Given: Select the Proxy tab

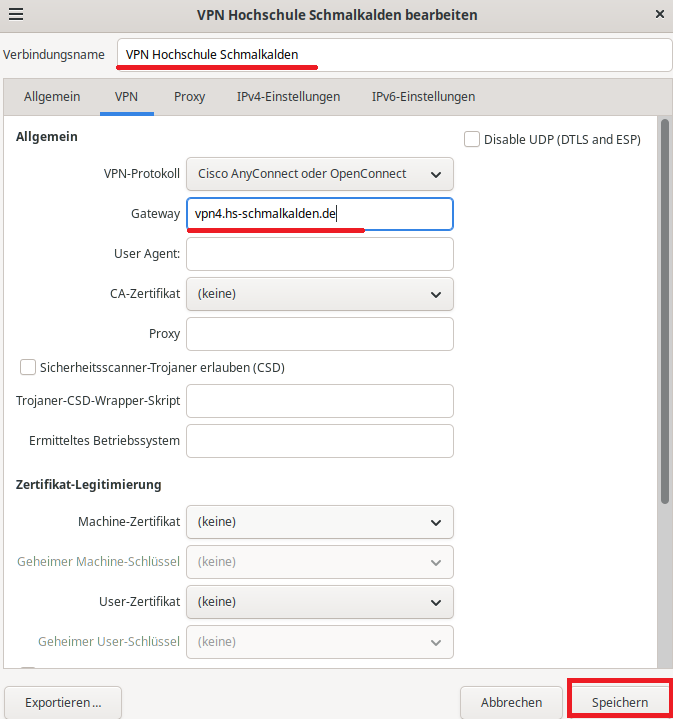Looking at the screenshot, I should [x=189, y=97].
